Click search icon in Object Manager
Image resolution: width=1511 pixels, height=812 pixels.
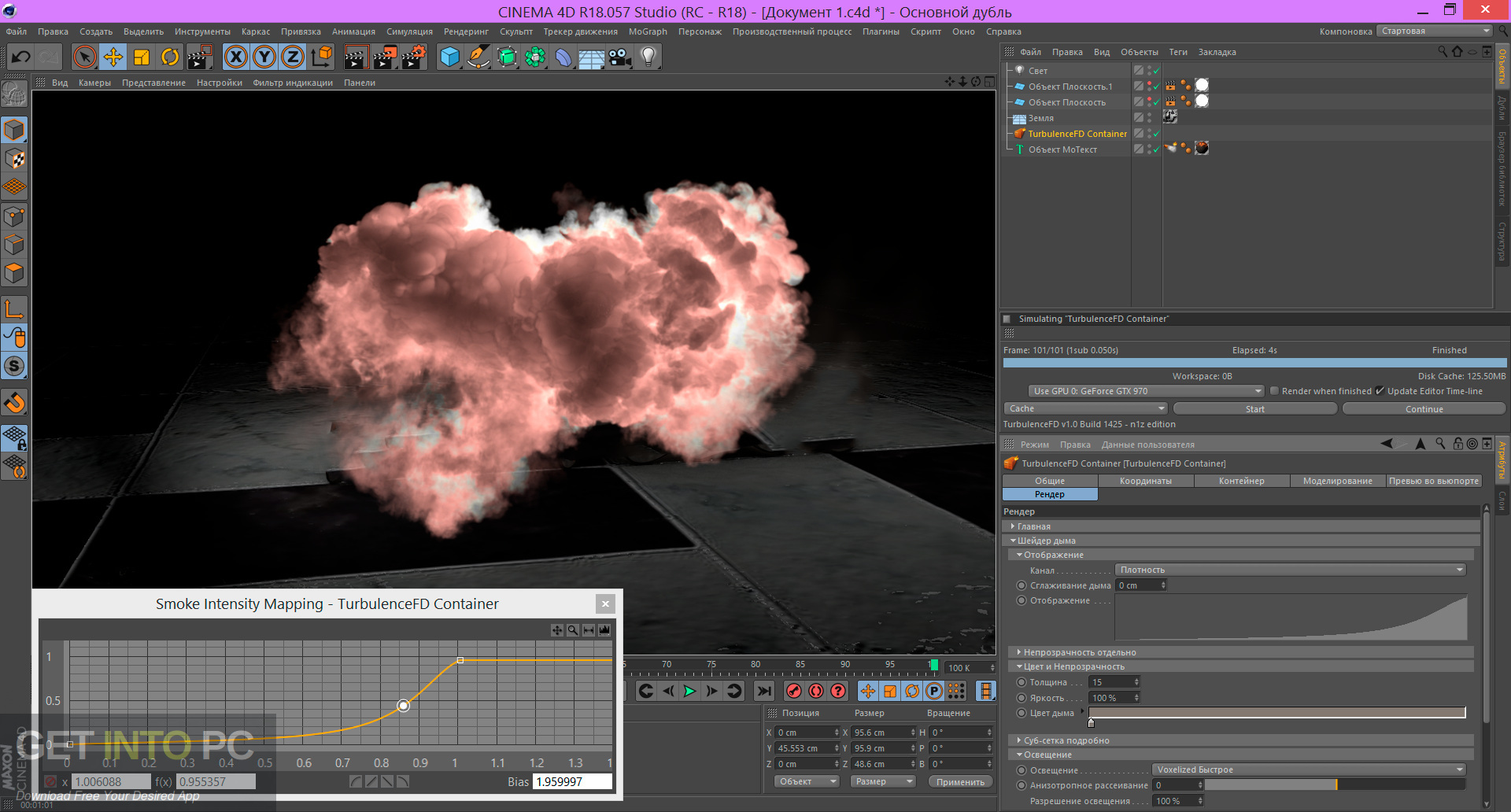[x=1442, y=51]
